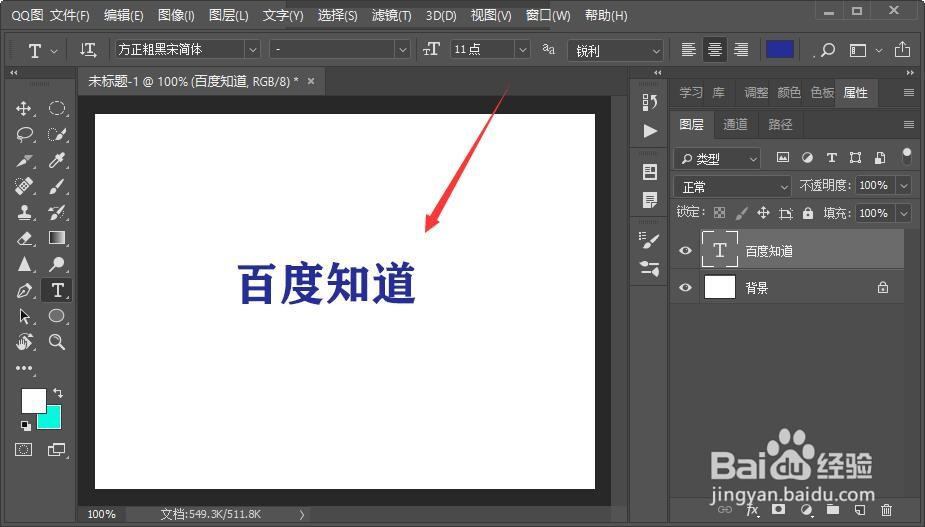Left align the text
Screen dimensions: 925x527
click(688, 50)
